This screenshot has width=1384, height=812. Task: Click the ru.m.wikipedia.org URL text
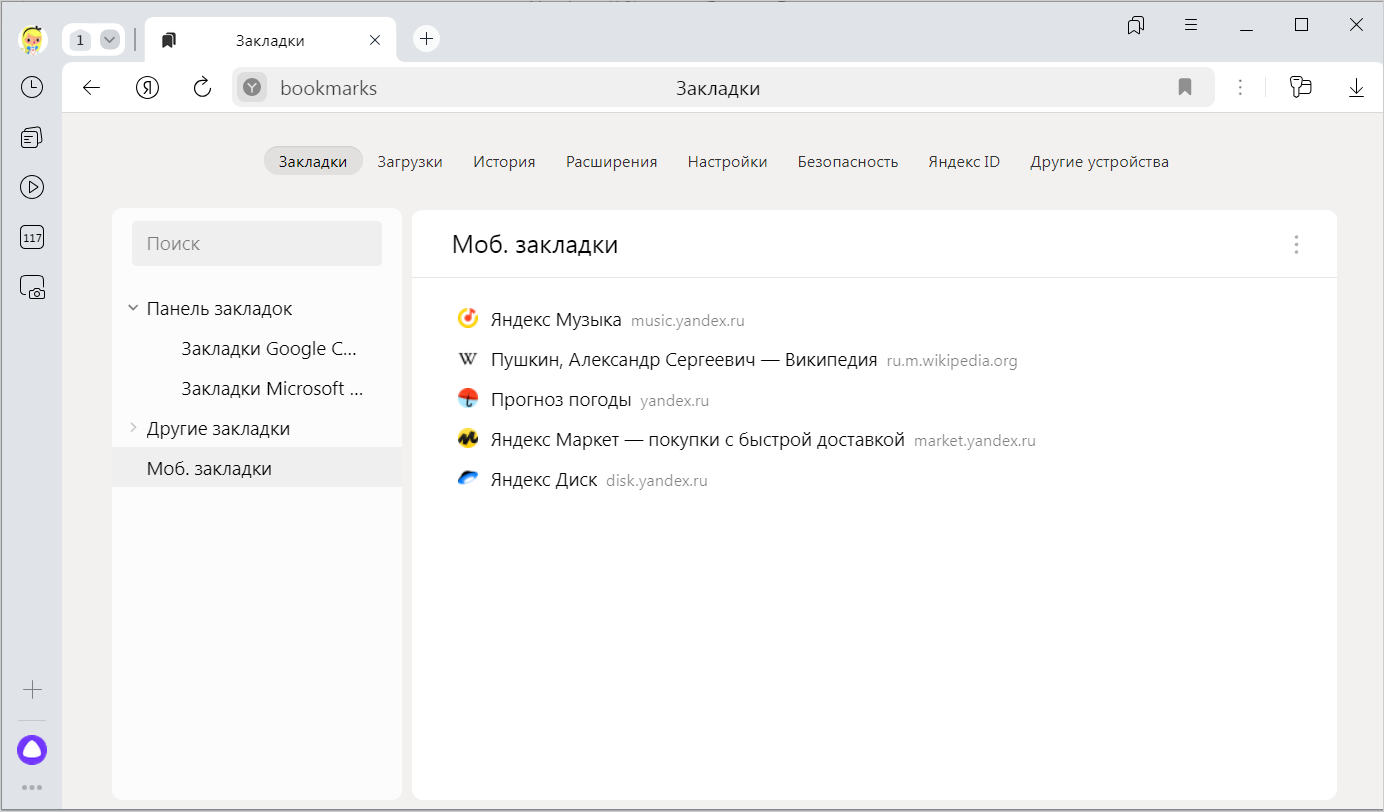coord(952,361)
